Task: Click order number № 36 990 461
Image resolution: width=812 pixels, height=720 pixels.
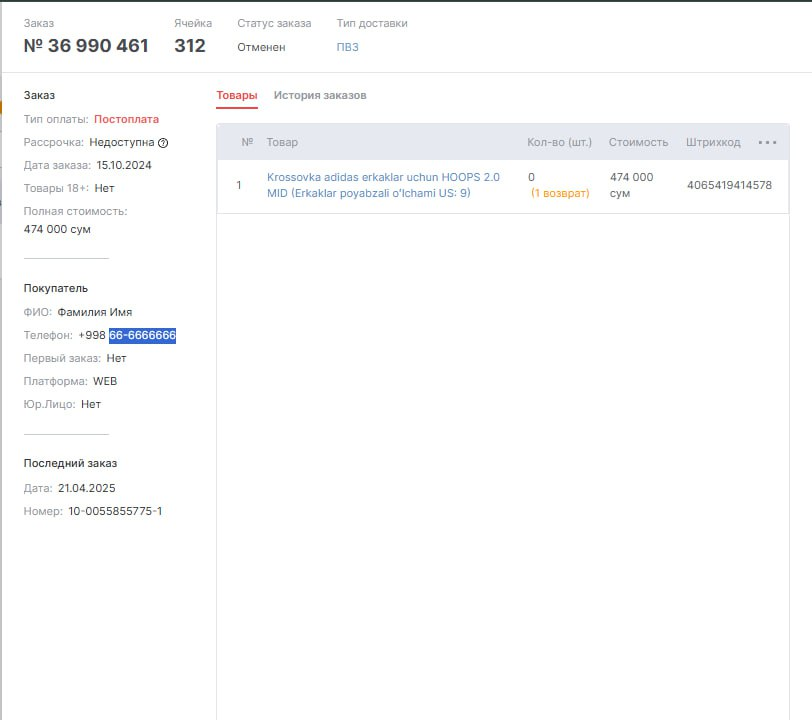Action: pyautogui.click(x=86, y=46)
